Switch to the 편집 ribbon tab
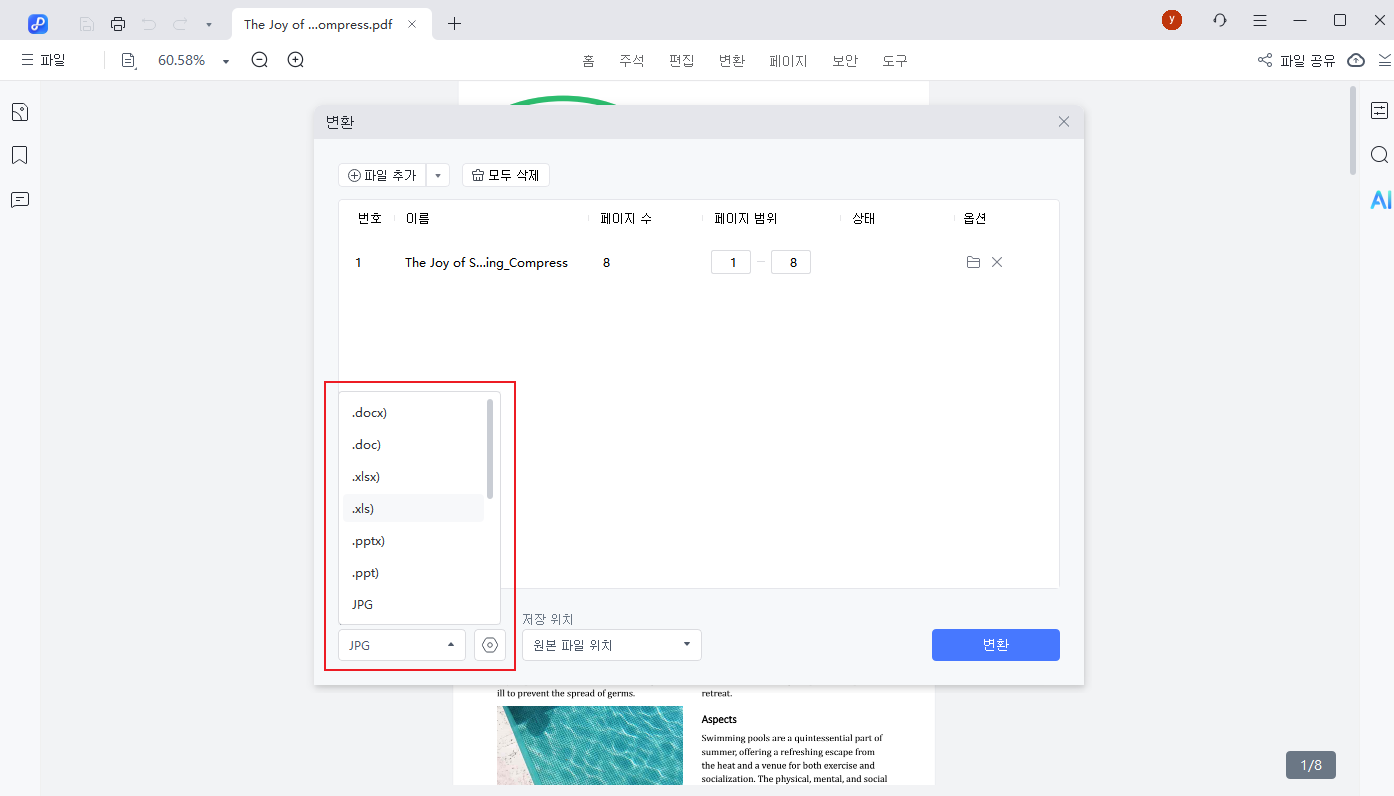 pos(681,60)
